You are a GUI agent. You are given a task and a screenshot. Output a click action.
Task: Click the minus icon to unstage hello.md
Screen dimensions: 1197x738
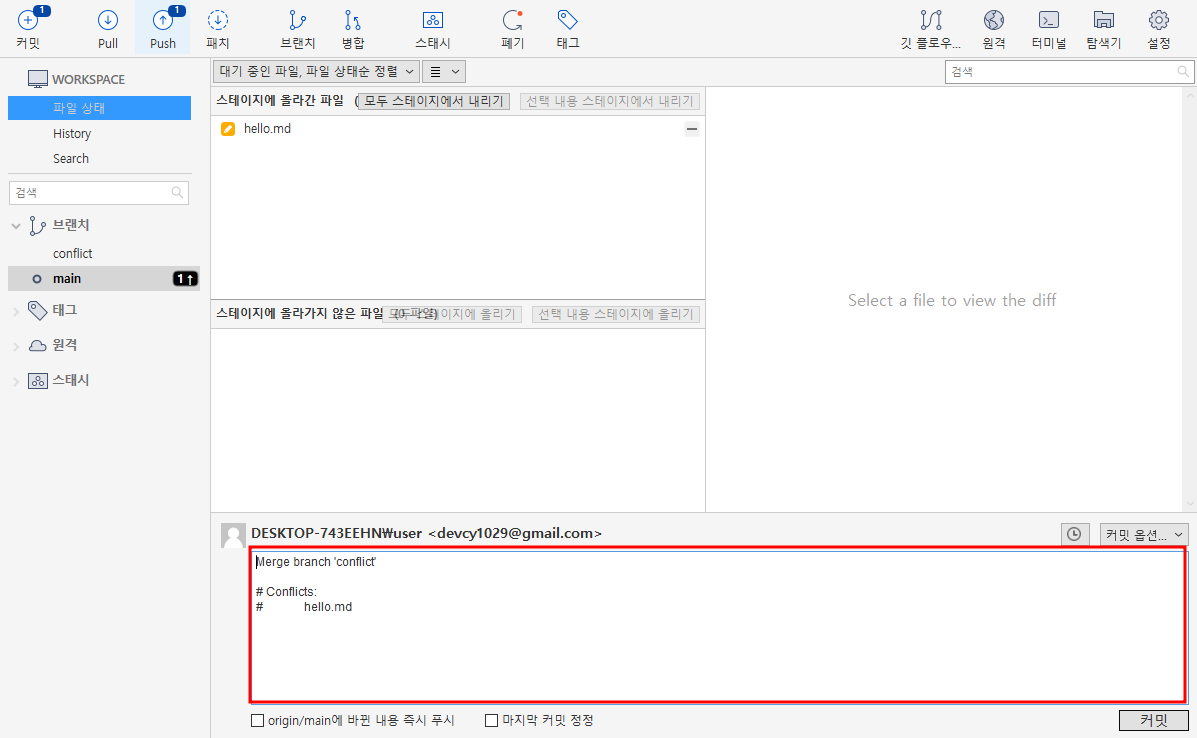pyautogui.click(x=692, y=129)
